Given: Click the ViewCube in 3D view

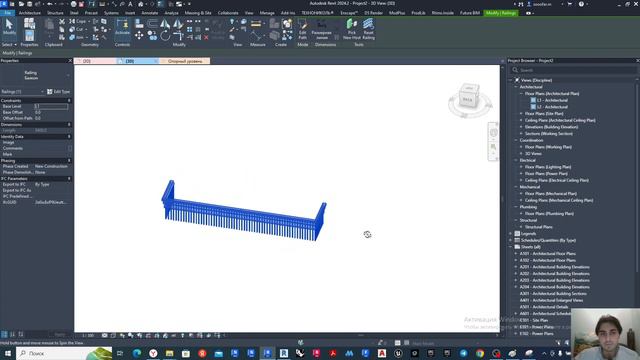Looking at the screenshot, I should [x=469, y=97].
